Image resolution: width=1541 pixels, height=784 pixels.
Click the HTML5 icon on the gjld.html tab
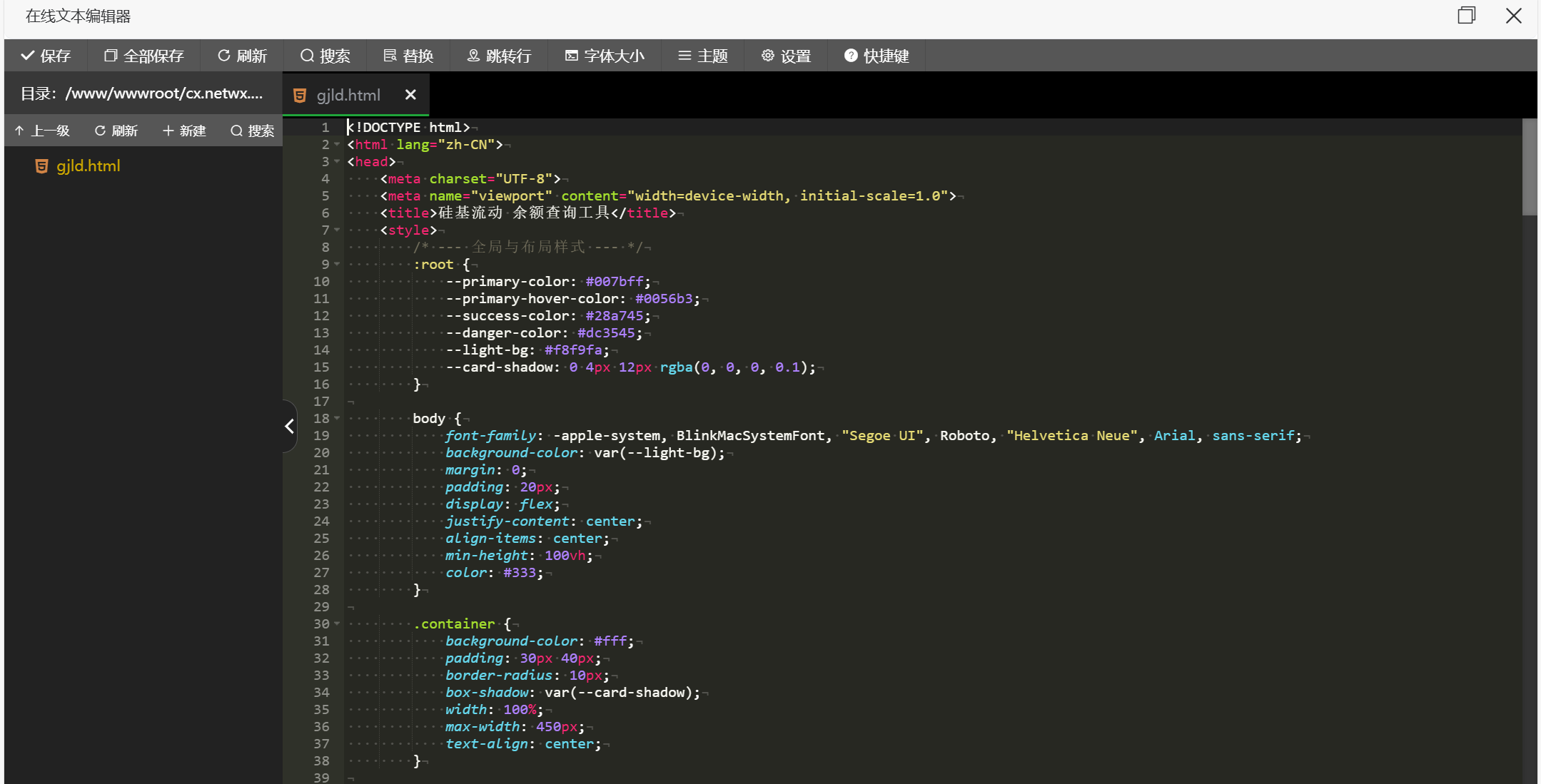tap(299, 94)
